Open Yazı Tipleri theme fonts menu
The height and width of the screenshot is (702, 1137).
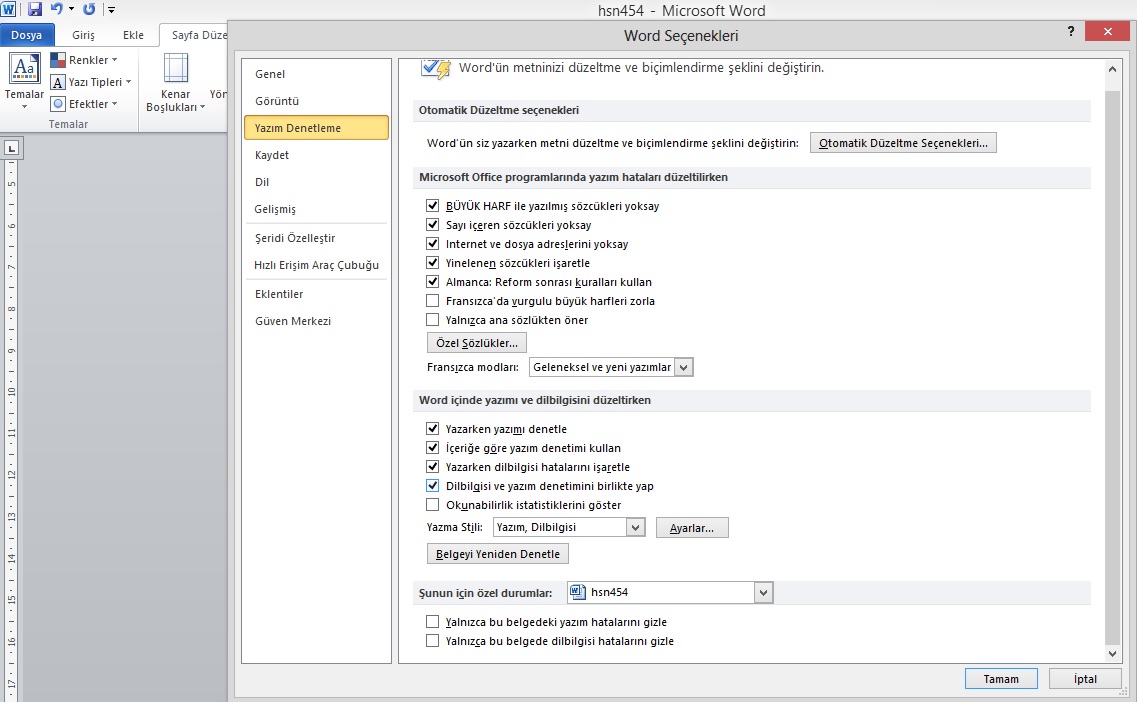click(x=91, y=82)
